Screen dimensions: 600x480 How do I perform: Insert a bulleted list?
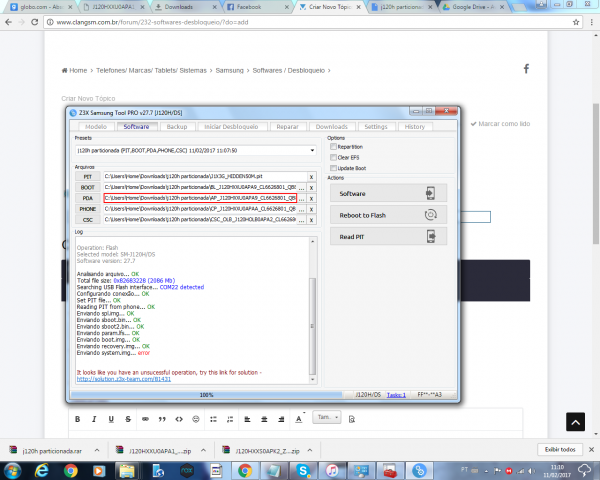(x=213, y=419)
